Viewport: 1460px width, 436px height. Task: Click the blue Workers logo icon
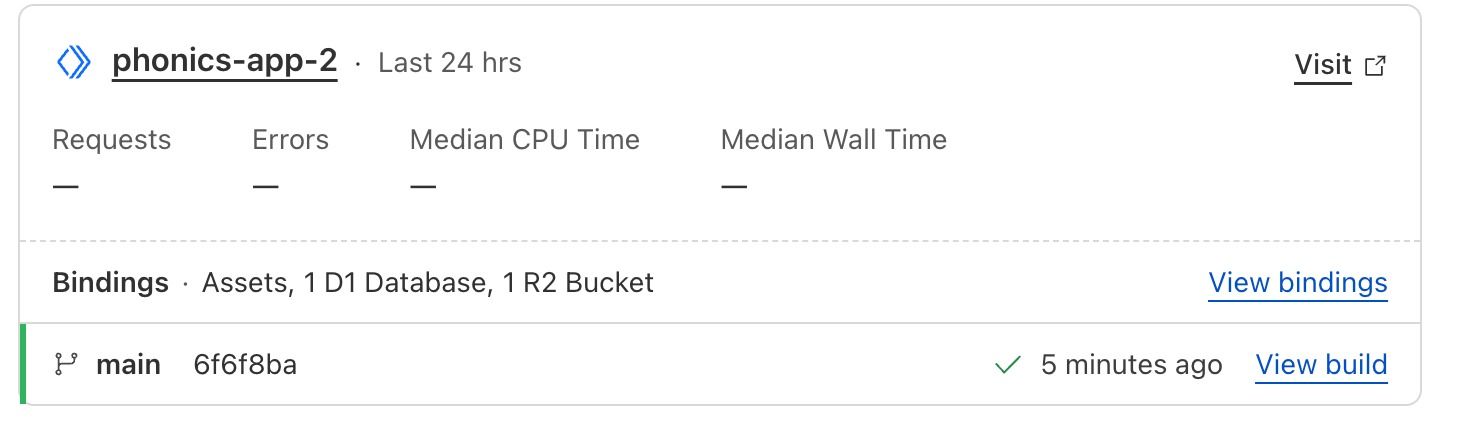coord(74,63)
